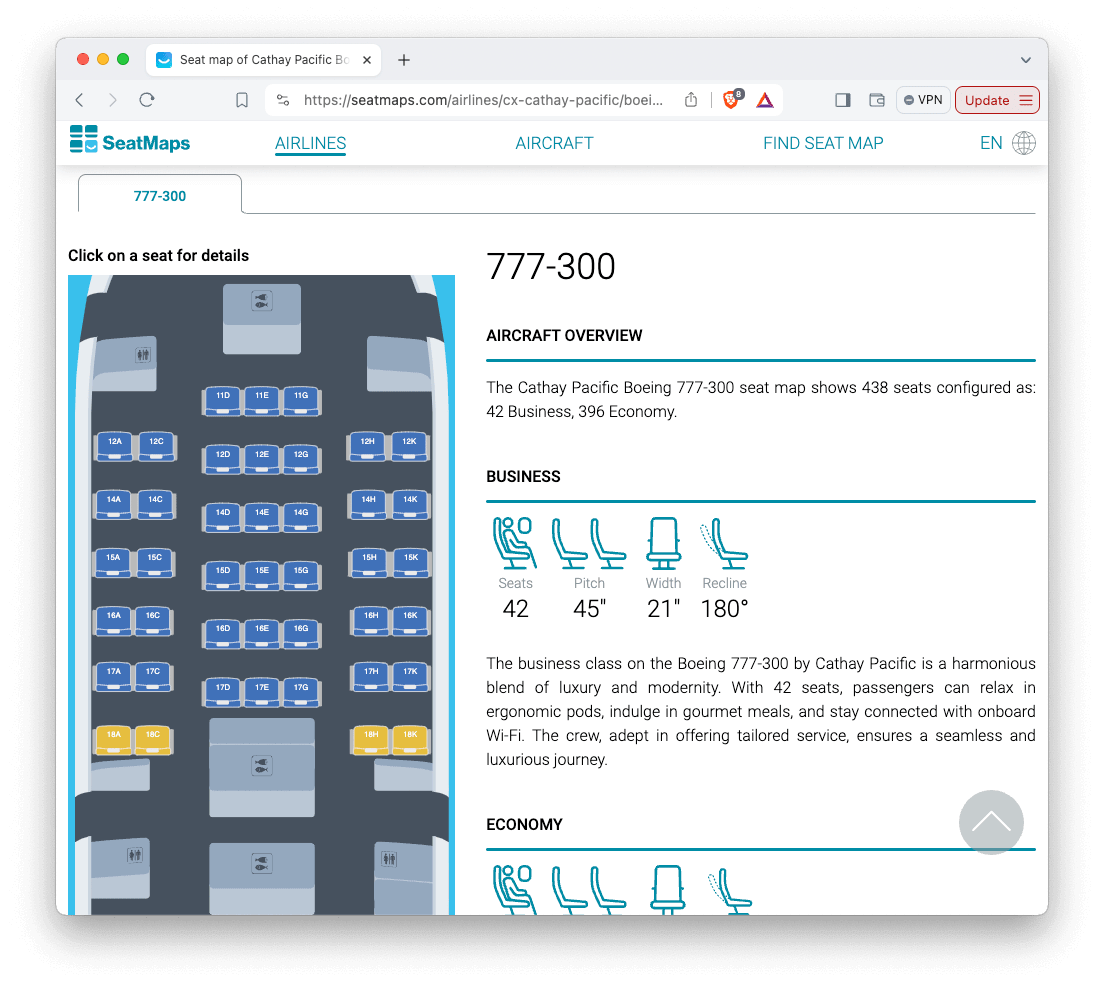Bookmark this page
Screen dimensions: 1104x989
(242, 100)
